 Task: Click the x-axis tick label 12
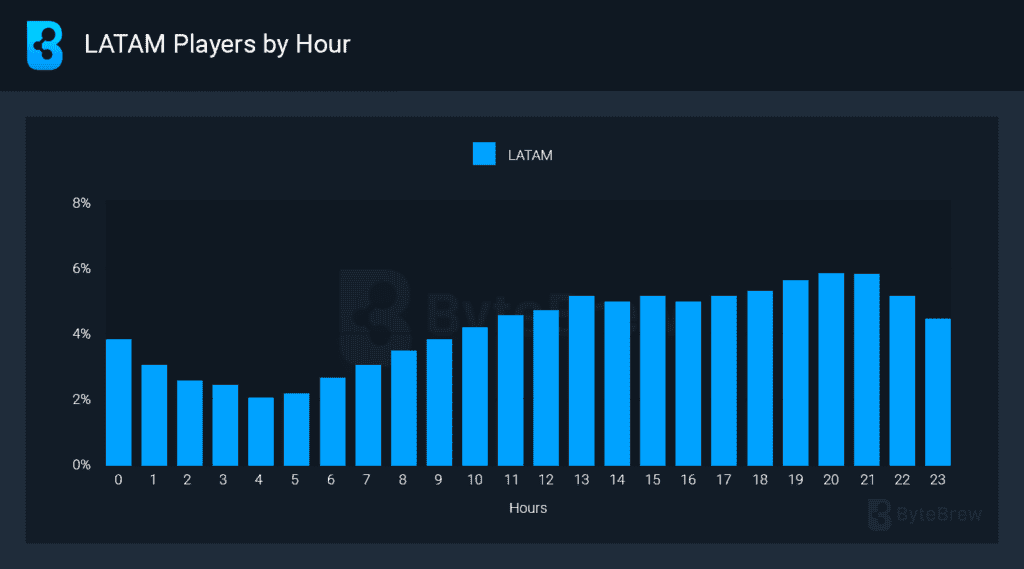(x=546, y=480)
